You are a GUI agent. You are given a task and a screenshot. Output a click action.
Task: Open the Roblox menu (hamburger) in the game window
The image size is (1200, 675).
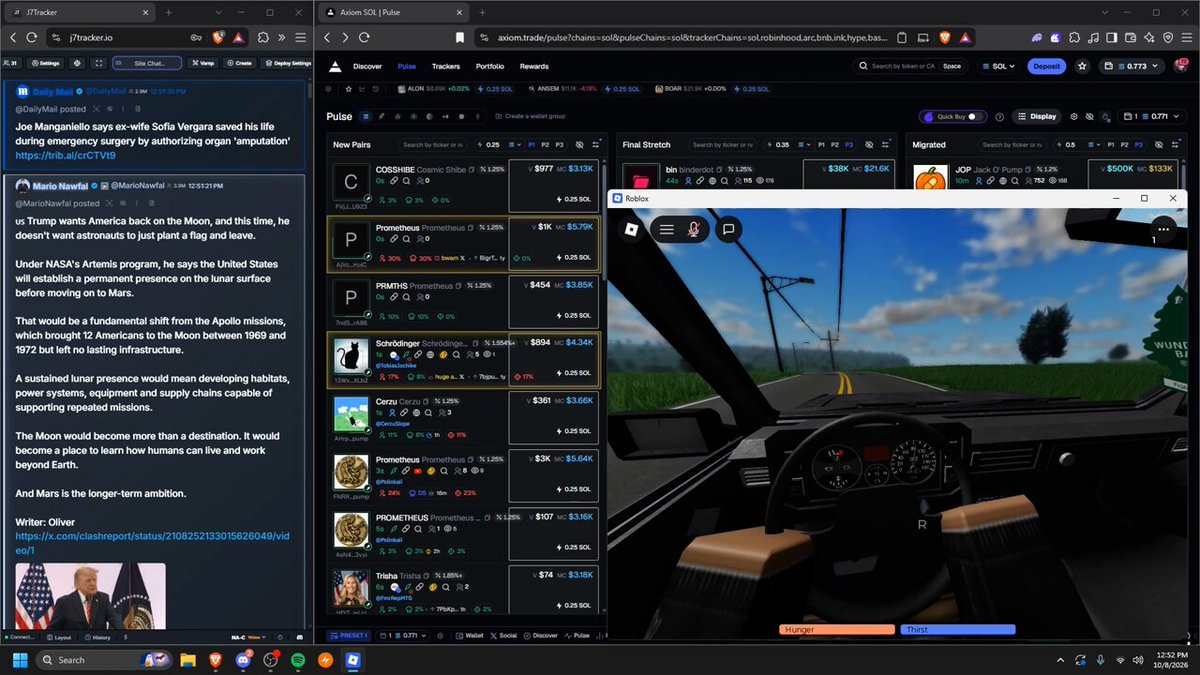(667, 229)
